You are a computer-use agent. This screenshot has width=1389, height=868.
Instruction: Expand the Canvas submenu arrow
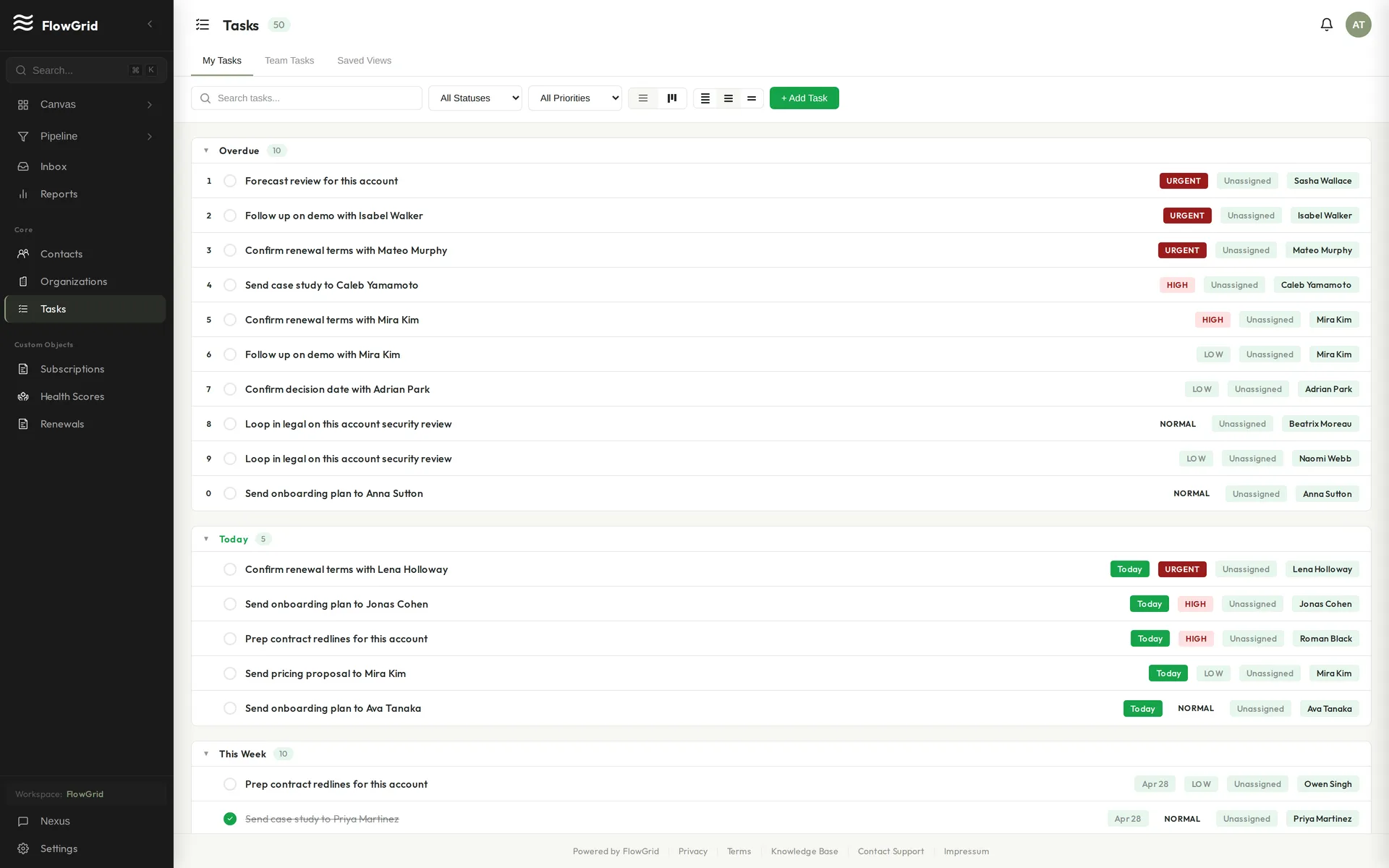tap(150, 105)
